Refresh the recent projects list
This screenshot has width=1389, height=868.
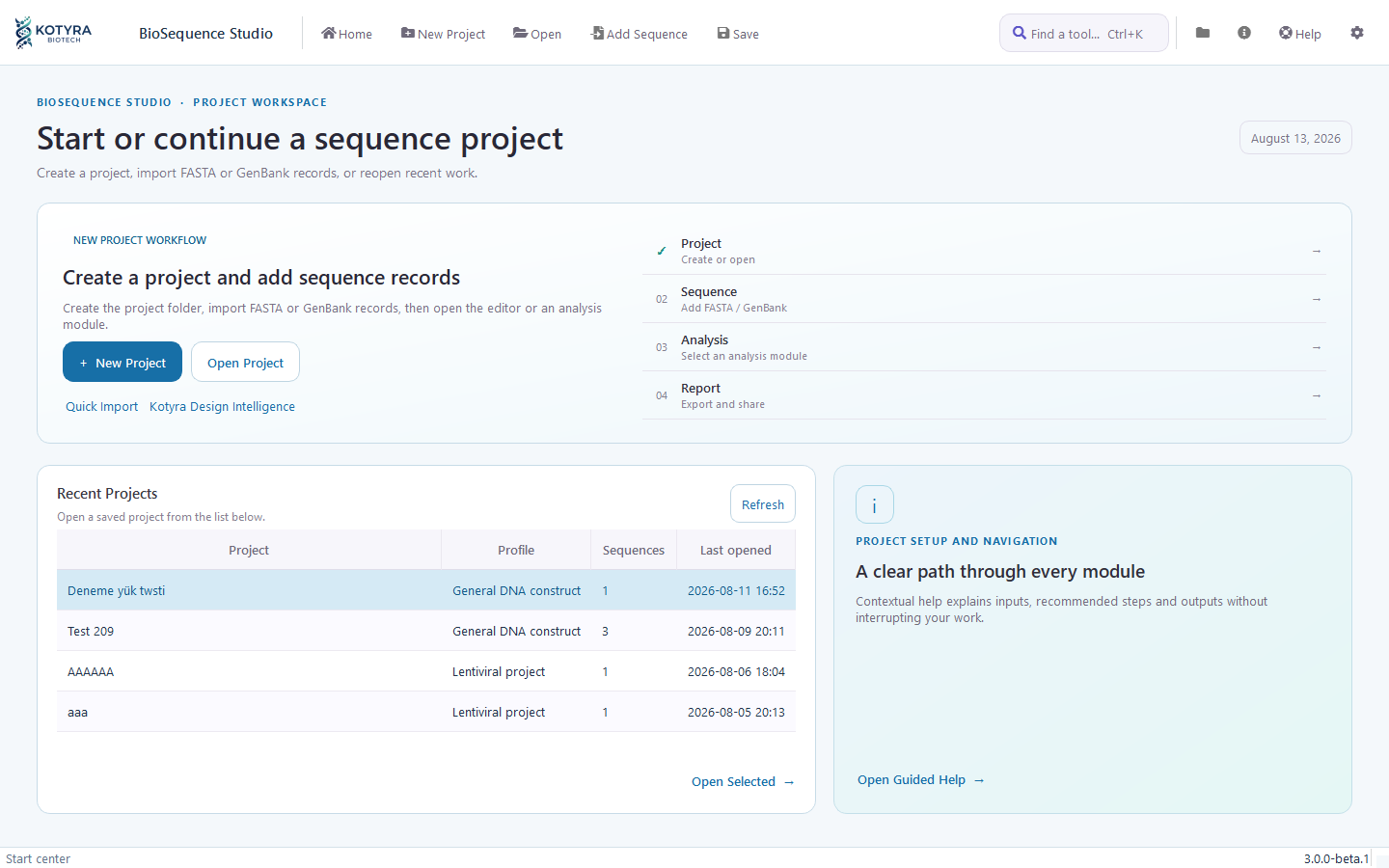pyautogui.click(x=763, y=503)
